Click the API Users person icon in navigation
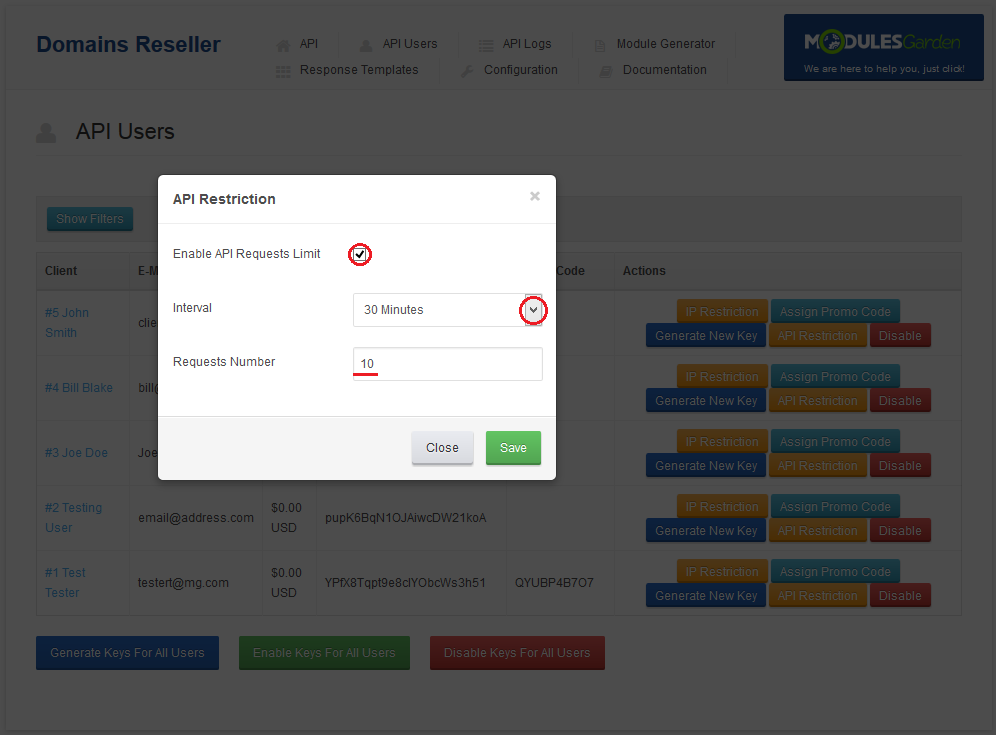Screen dimensions: 996x735 (x=366, y=45)
